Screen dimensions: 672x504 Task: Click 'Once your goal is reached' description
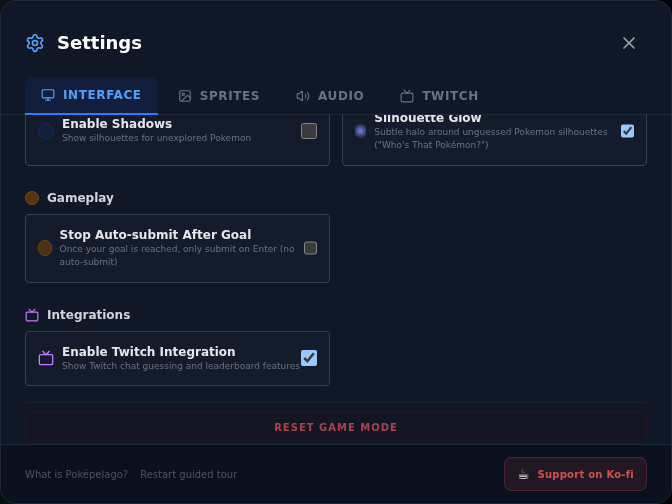(177, 255)
